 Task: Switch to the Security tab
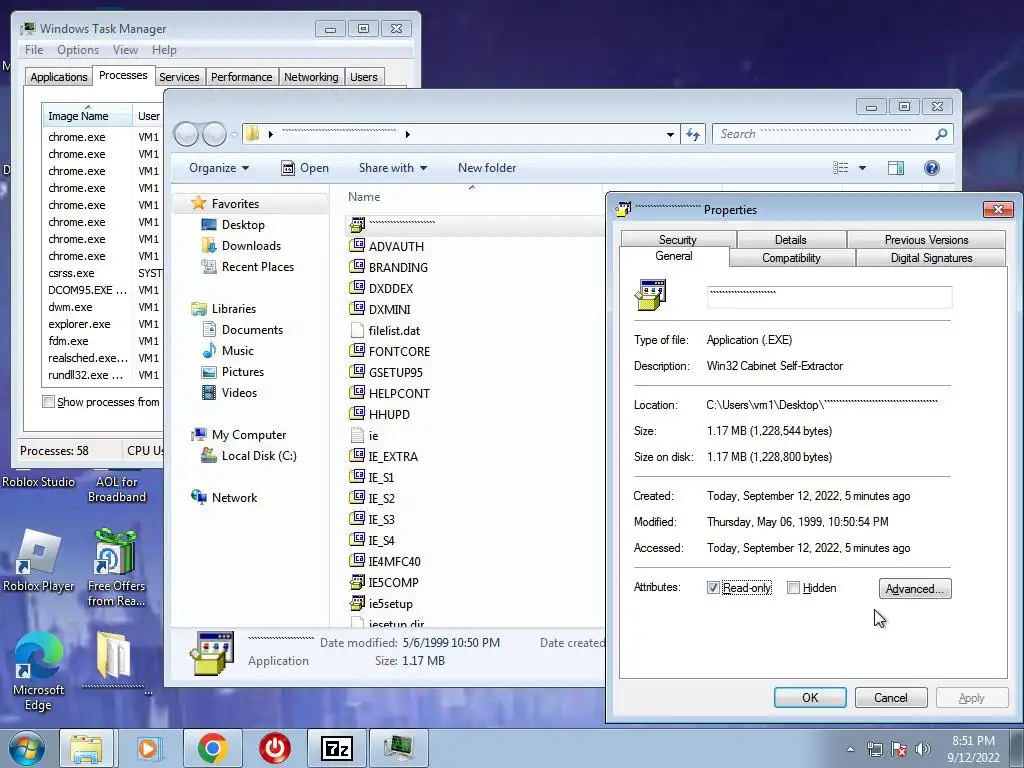[678, 240]
